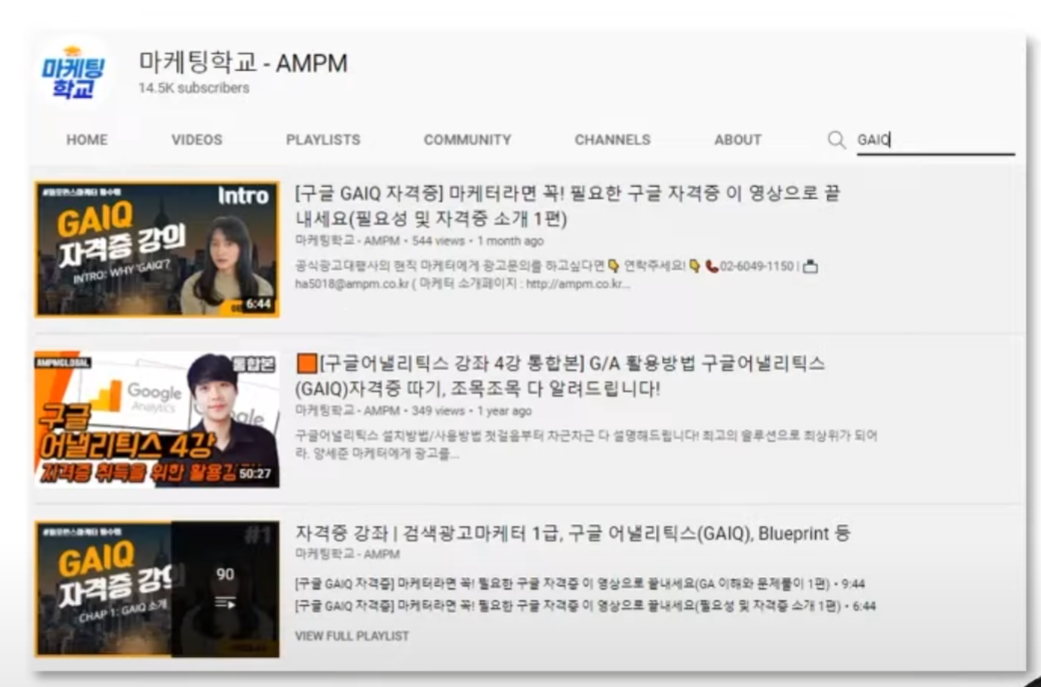Click the channel name under the playlist title
Screen dimensions: 1041x687
coord(347,554)
